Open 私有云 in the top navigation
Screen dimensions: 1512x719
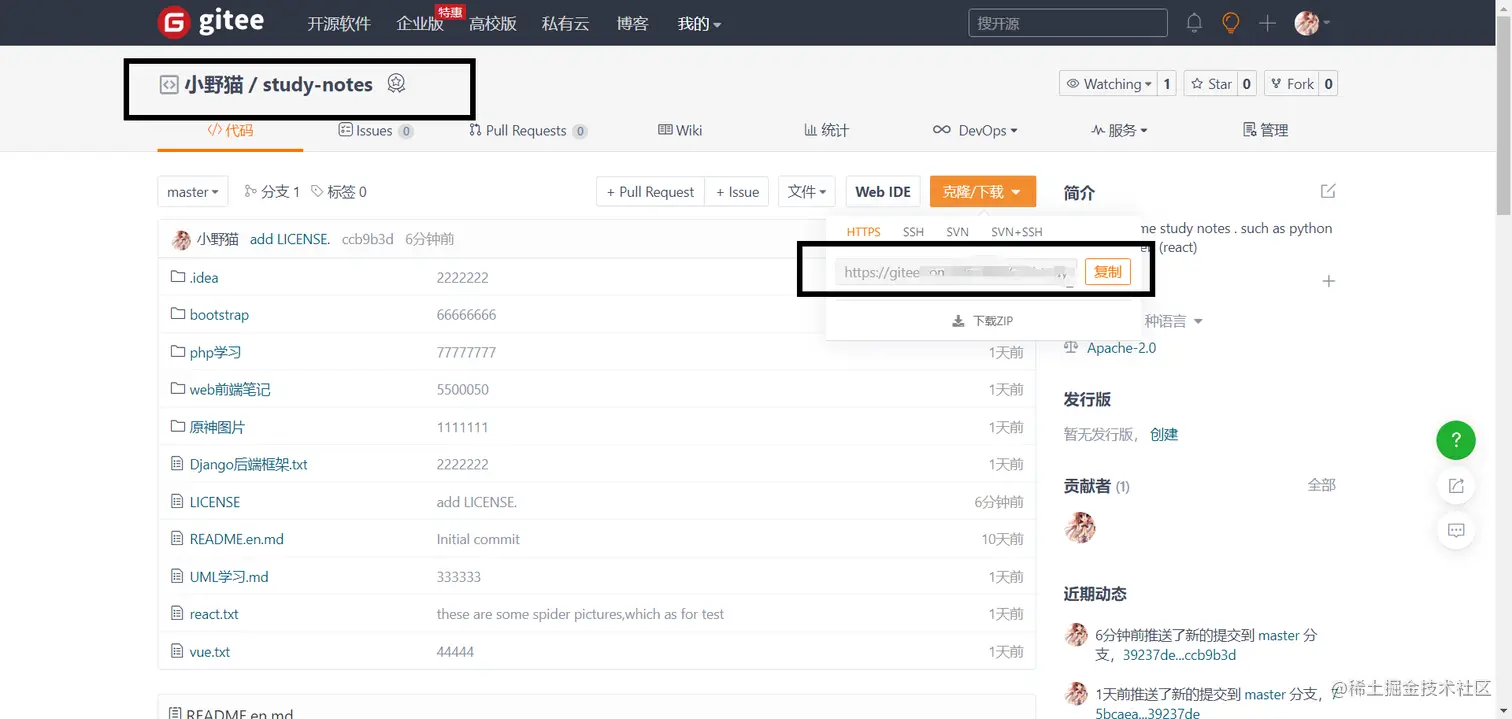[x=565, y=23]
